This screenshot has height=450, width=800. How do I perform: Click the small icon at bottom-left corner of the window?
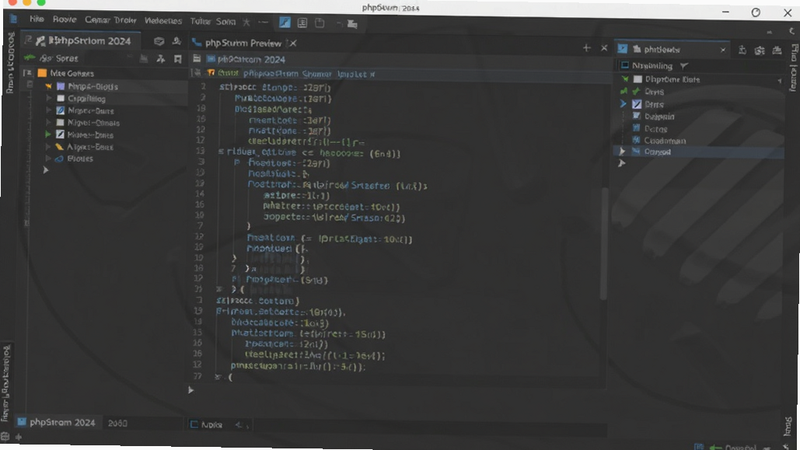[5, 437]
